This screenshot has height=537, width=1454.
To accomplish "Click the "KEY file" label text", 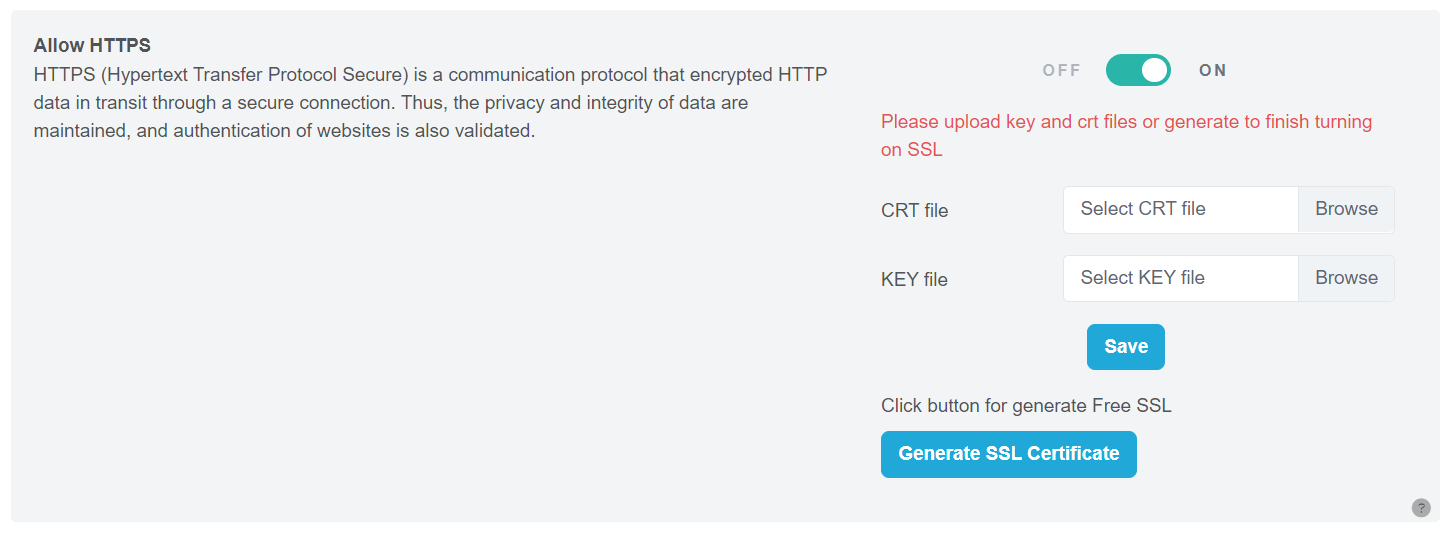I will click(914, 280).
